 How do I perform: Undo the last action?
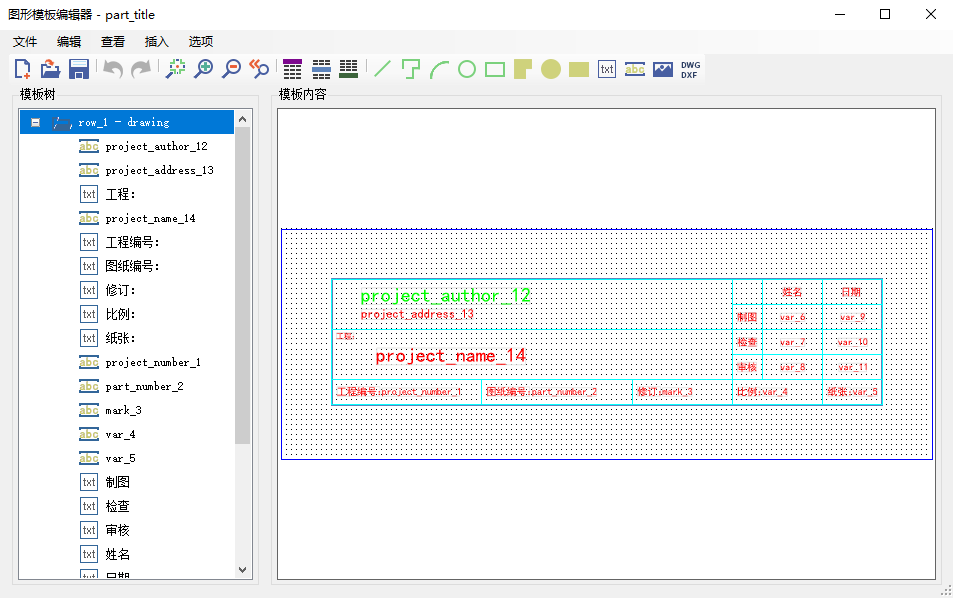coord(113,69)
